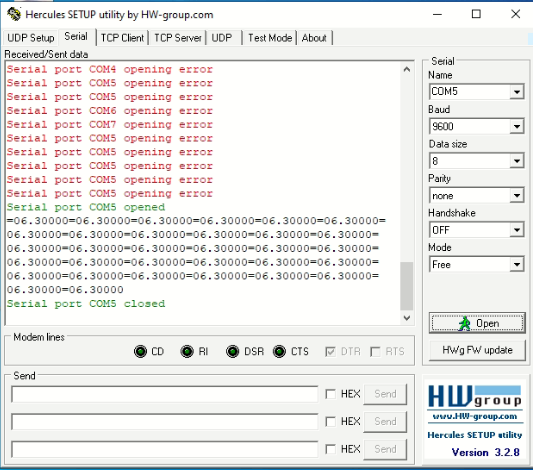Open the Baud rate dropdown showing 9600
This screenshot has width=533, height=470.
[x=517, y=126]
